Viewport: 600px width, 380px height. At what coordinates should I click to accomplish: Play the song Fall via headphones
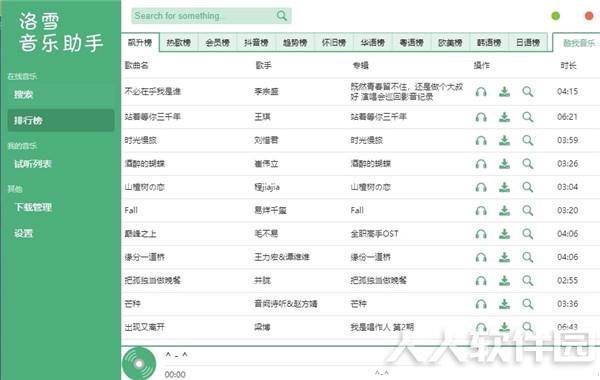[x=481, y=210]
